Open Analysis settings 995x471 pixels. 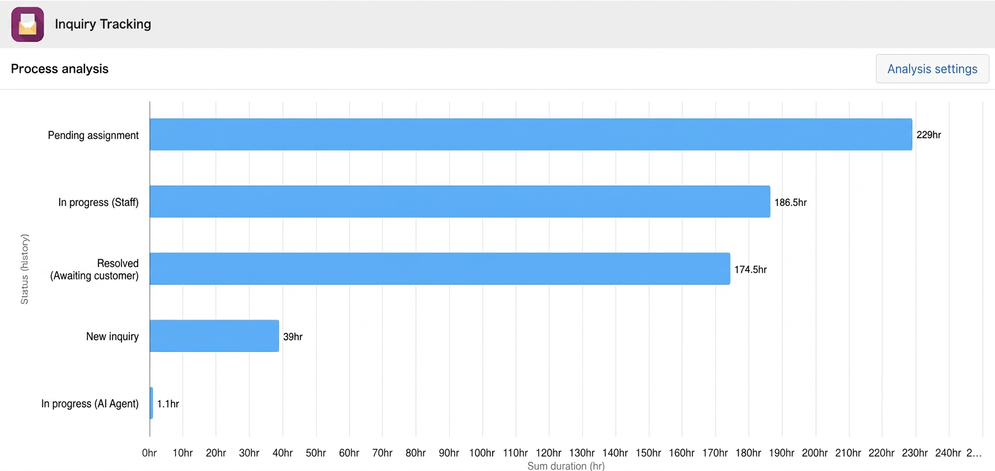tap(932, 69)
